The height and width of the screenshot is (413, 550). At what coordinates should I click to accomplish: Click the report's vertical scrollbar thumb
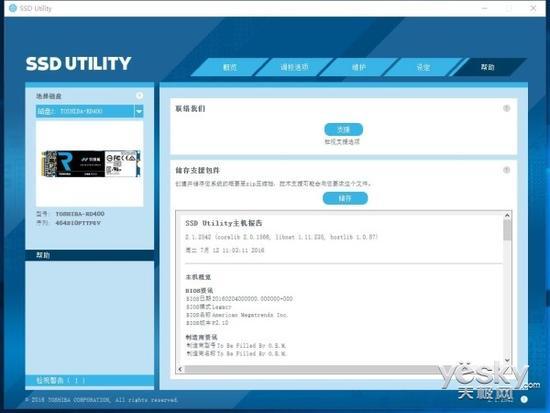[x=507, y=230]
